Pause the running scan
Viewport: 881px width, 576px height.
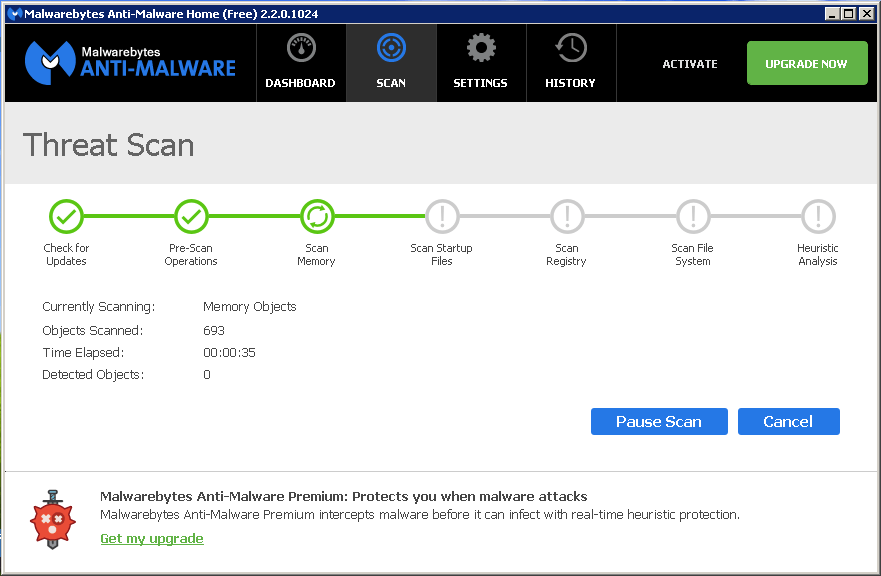tap(659, 421)
